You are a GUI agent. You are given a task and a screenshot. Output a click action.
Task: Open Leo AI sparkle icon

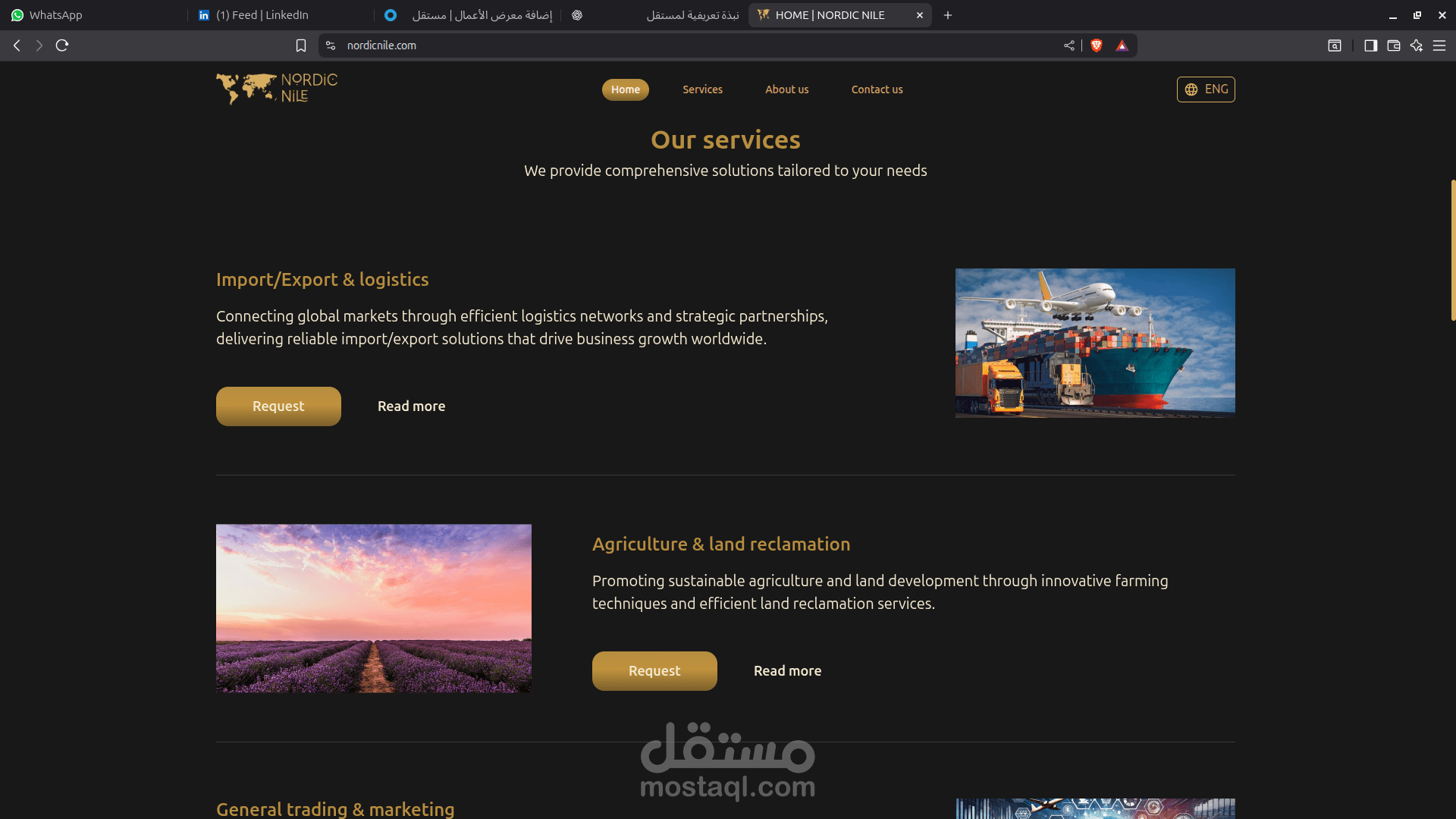coord(1417,45)
